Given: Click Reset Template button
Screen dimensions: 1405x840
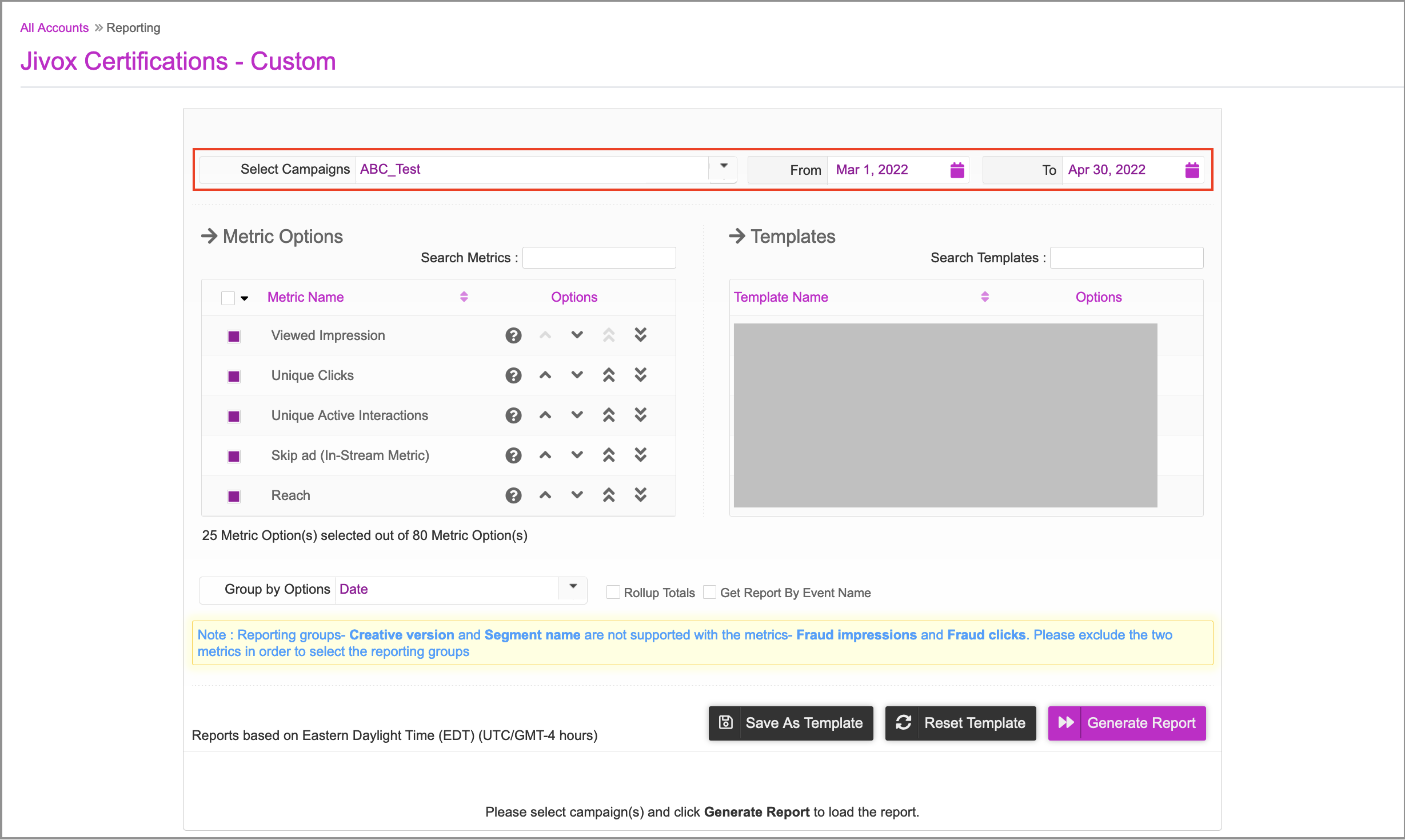Looking at the screenshot, I should point(960,723).
